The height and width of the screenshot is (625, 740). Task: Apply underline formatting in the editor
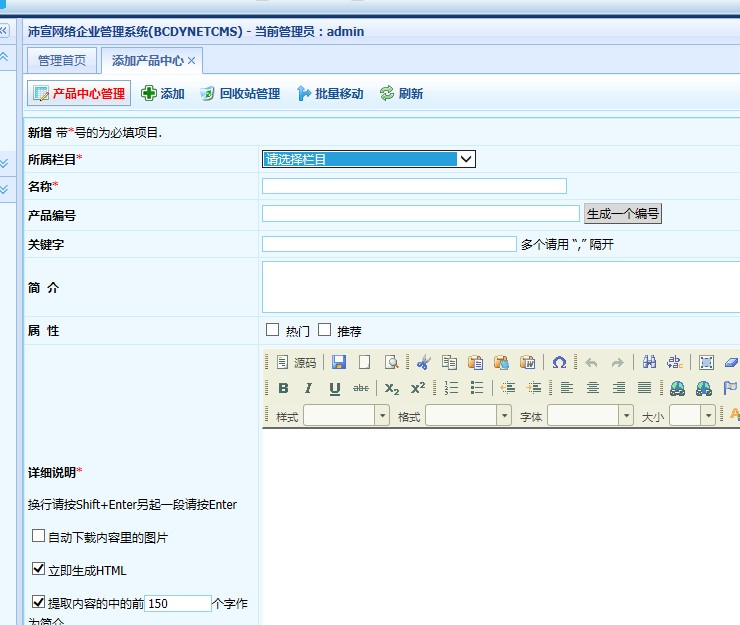[x=334, y=388]
